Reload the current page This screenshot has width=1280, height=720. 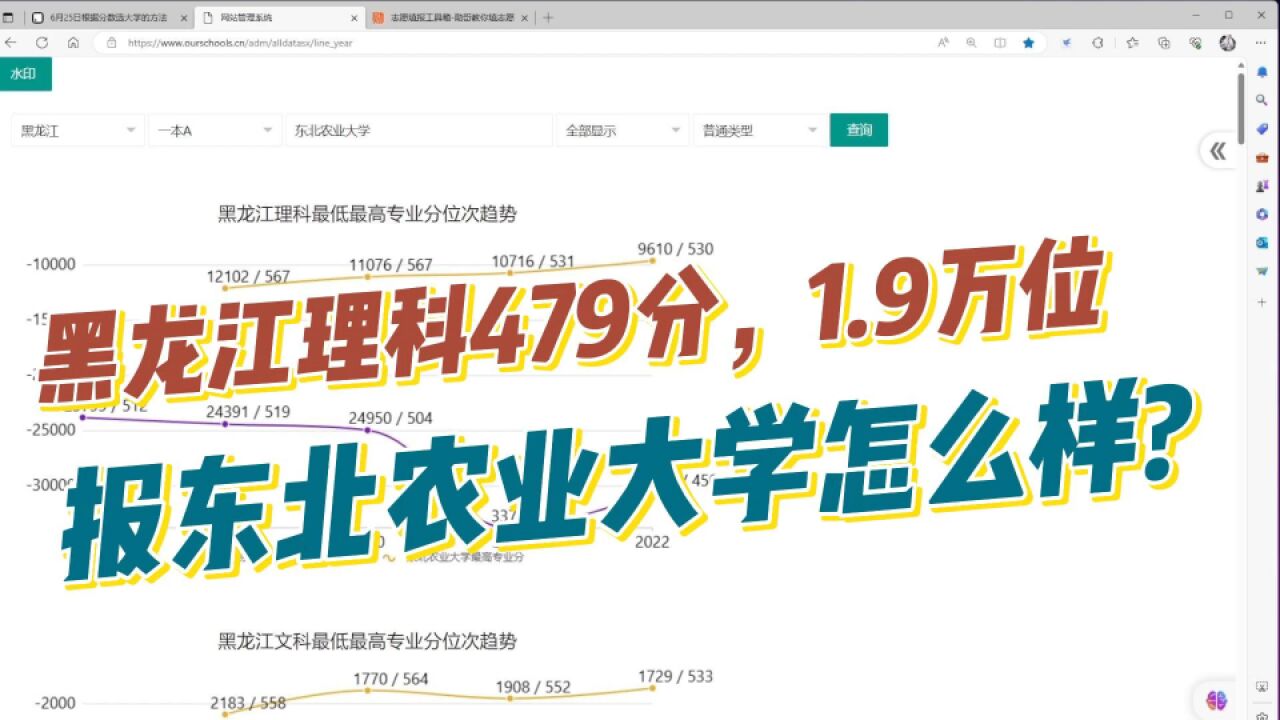coord(42,43)
